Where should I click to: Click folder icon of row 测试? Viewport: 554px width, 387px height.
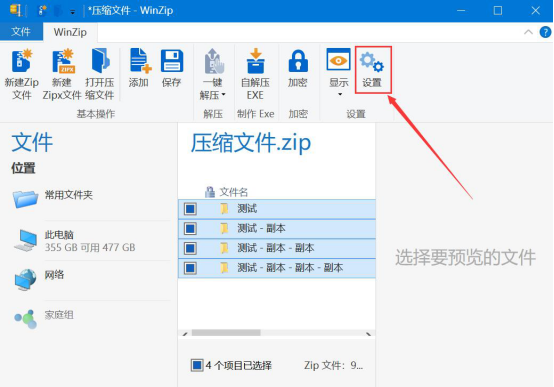click(224, 209)
